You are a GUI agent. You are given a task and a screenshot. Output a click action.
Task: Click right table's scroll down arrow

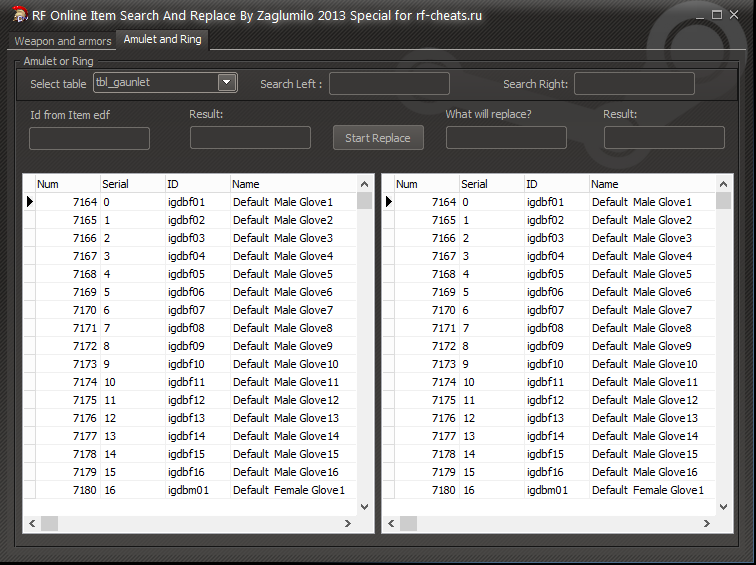(x=723, y=507)
